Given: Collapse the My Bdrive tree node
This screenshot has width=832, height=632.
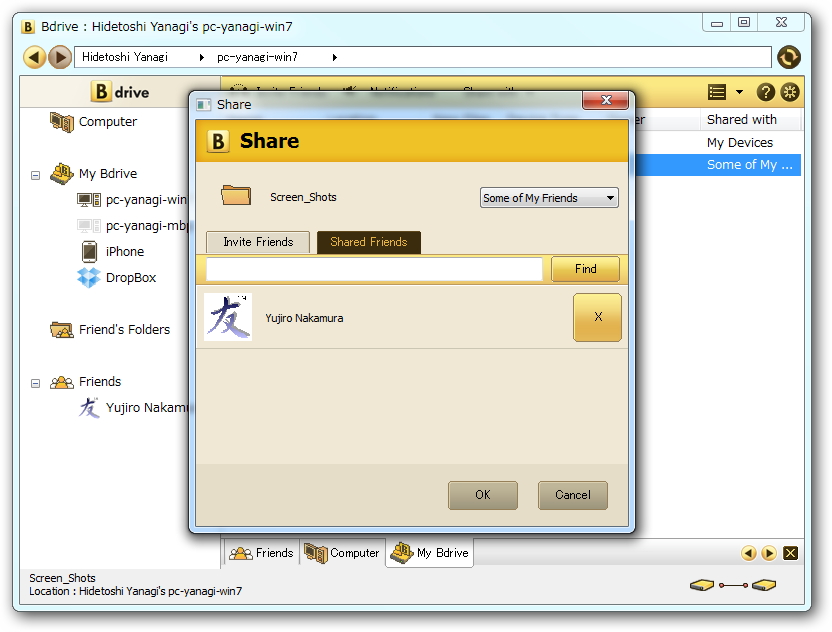Looking at the screenshot, I should pos(36,175).
